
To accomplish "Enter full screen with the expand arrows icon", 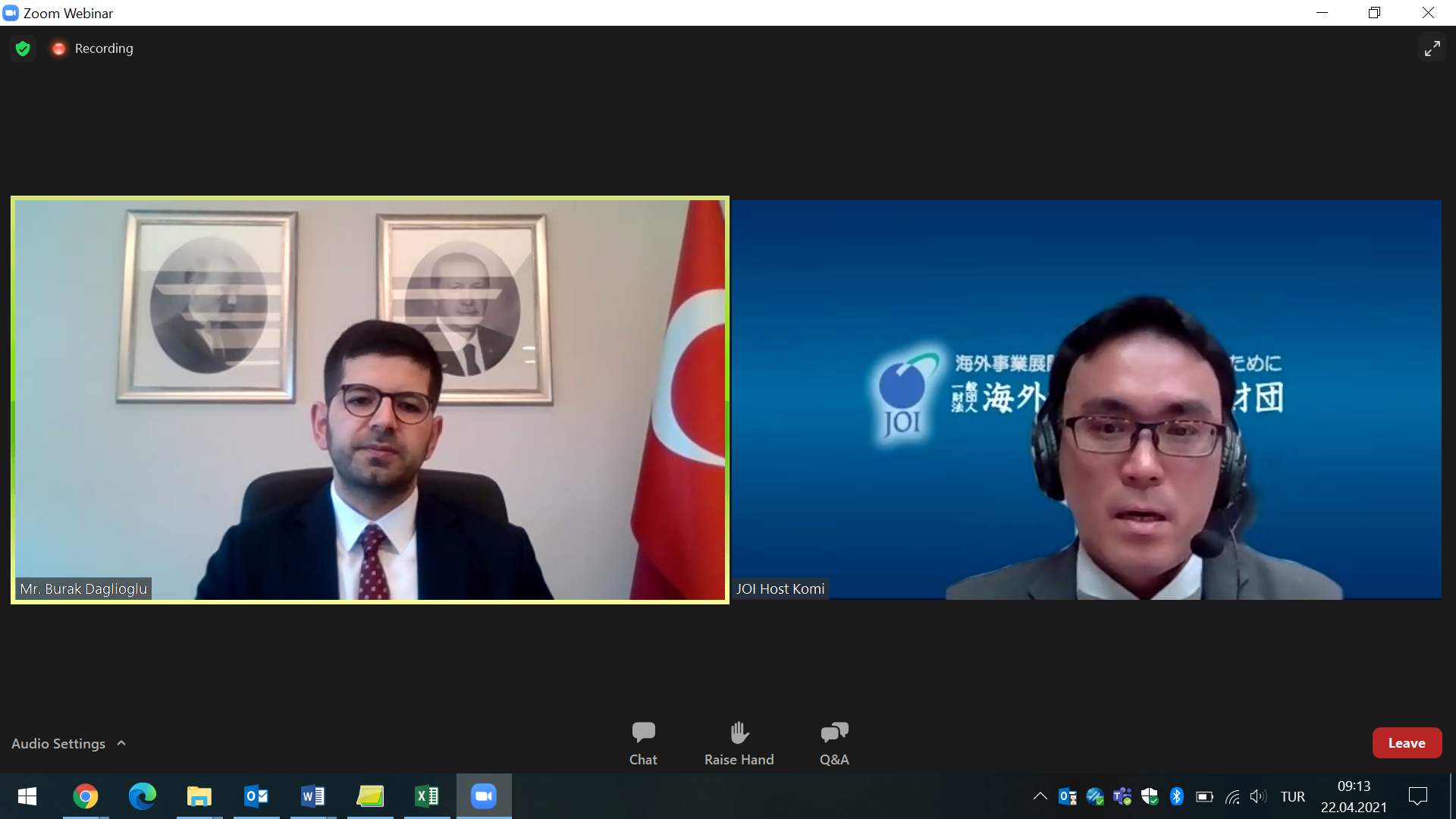I will (1432, 49).
